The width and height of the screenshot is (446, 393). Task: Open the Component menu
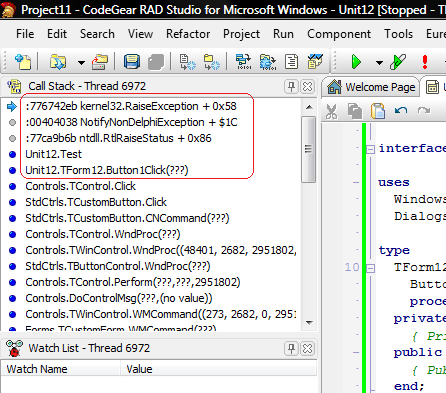click(339, 34)
